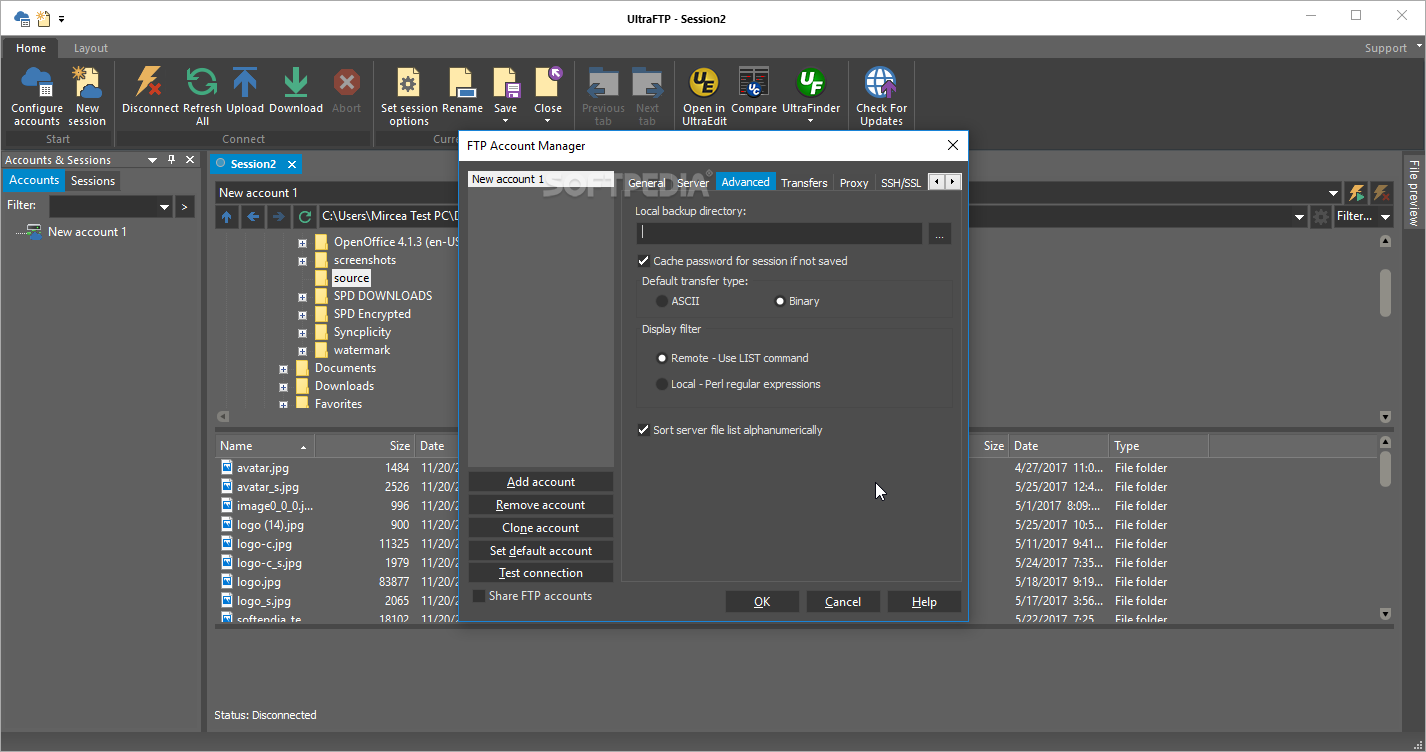Select Local - Perl regular expressions option
1426x752 pixels.
(x=662, y=384)
